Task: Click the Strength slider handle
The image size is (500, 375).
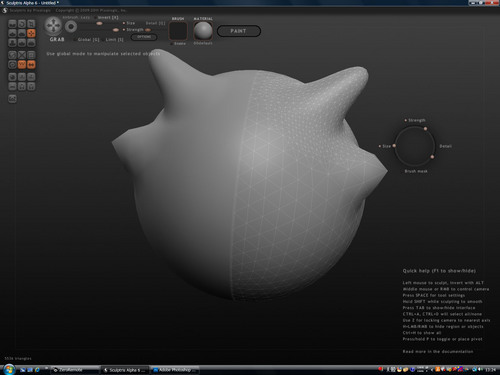Action: point(116,30)
